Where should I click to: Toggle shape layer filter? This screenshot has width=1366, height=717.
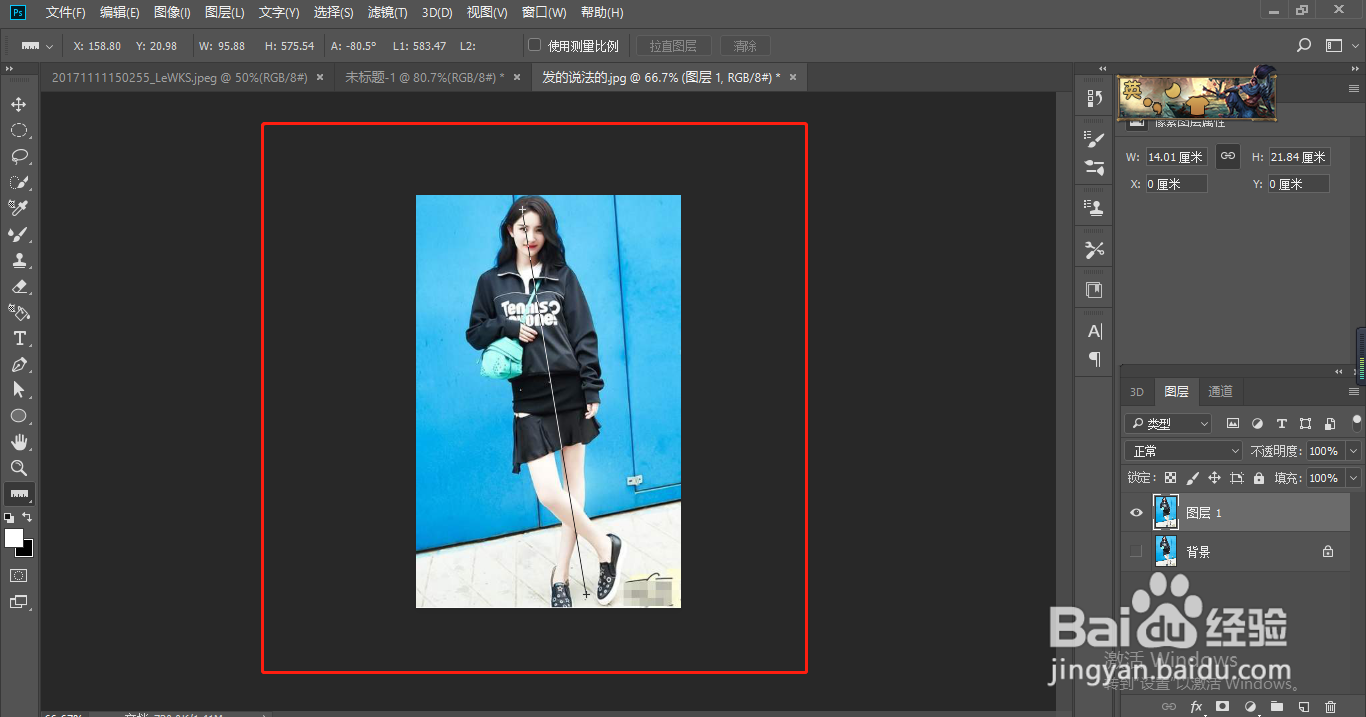coord(1305,424)
